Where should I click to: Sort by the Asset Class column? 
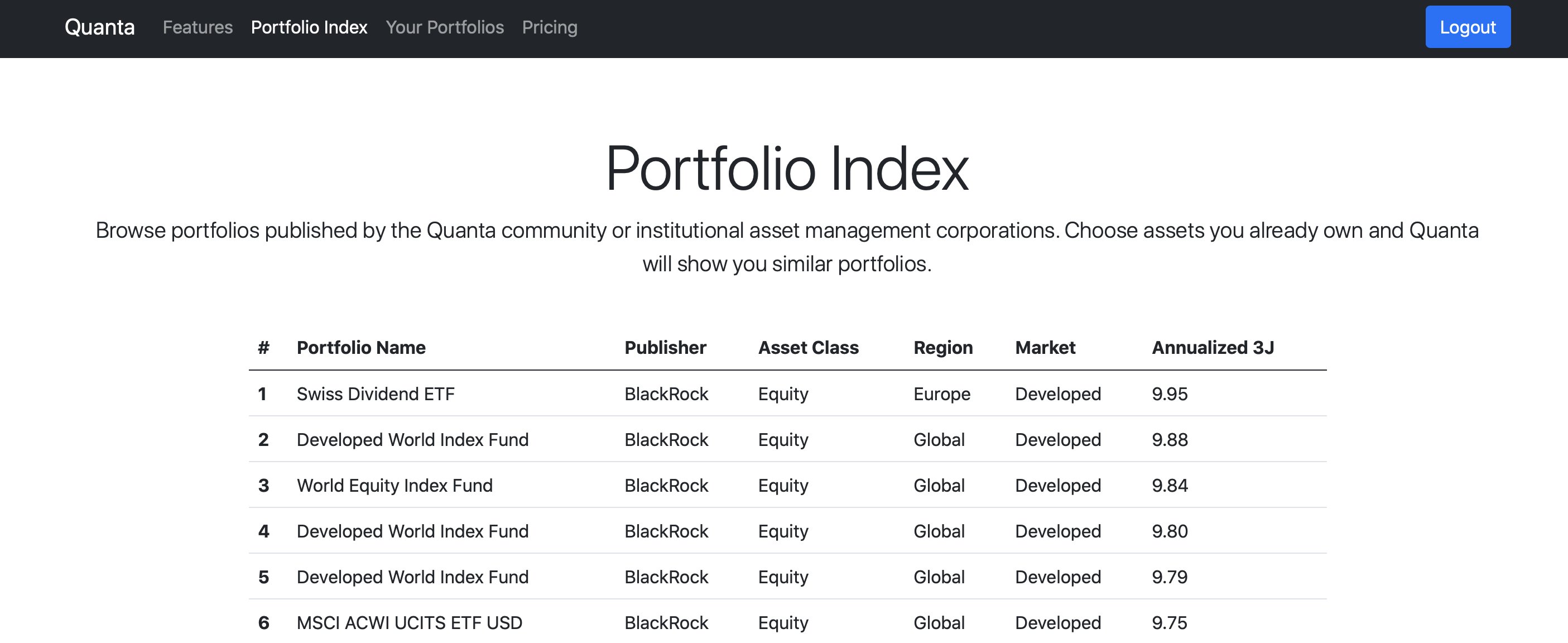point(809,347)
